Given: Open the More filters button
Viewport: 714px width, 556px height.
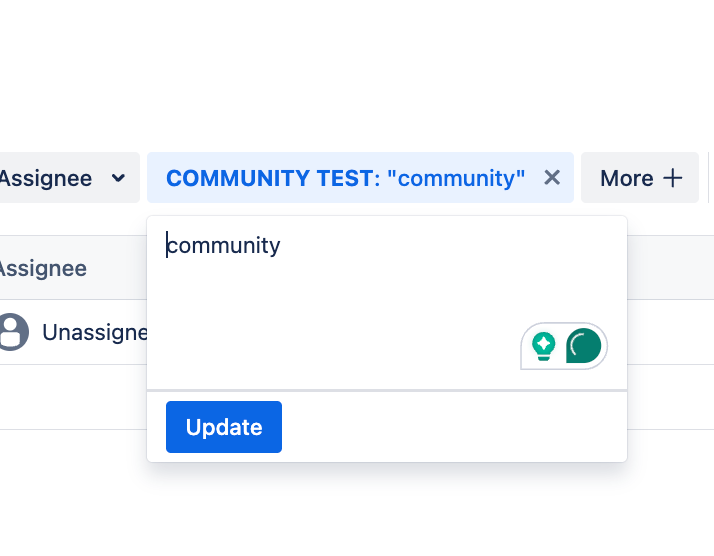Looking at the screenshot, I should (x=628, y=178).
